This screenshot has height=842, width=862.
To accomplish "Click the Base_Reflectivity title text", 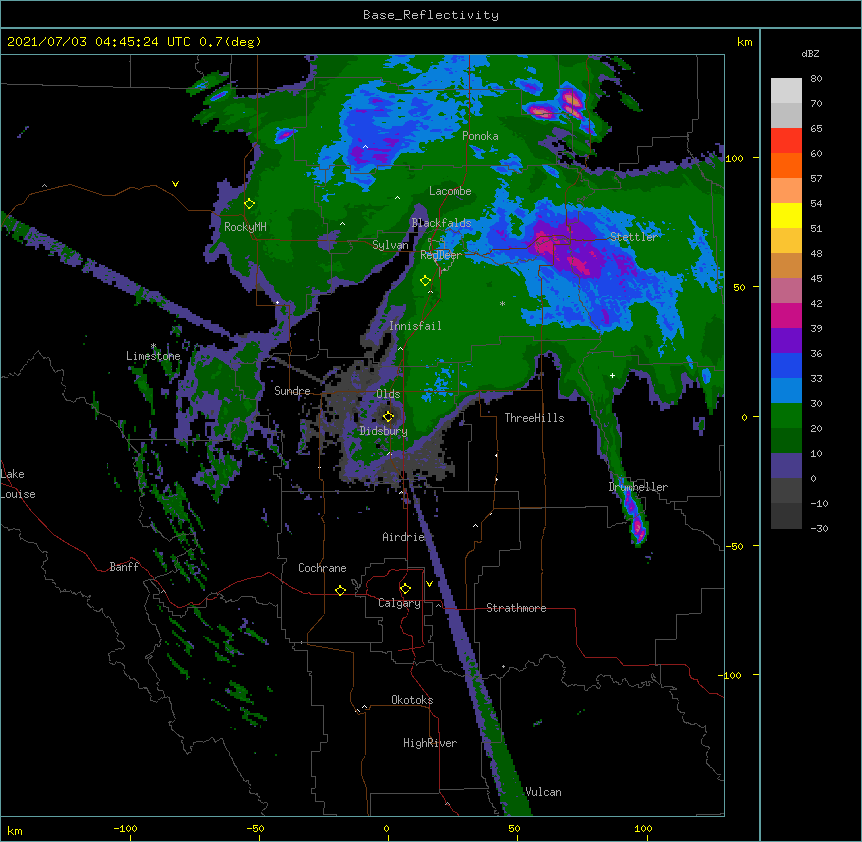I will point(431,15).
